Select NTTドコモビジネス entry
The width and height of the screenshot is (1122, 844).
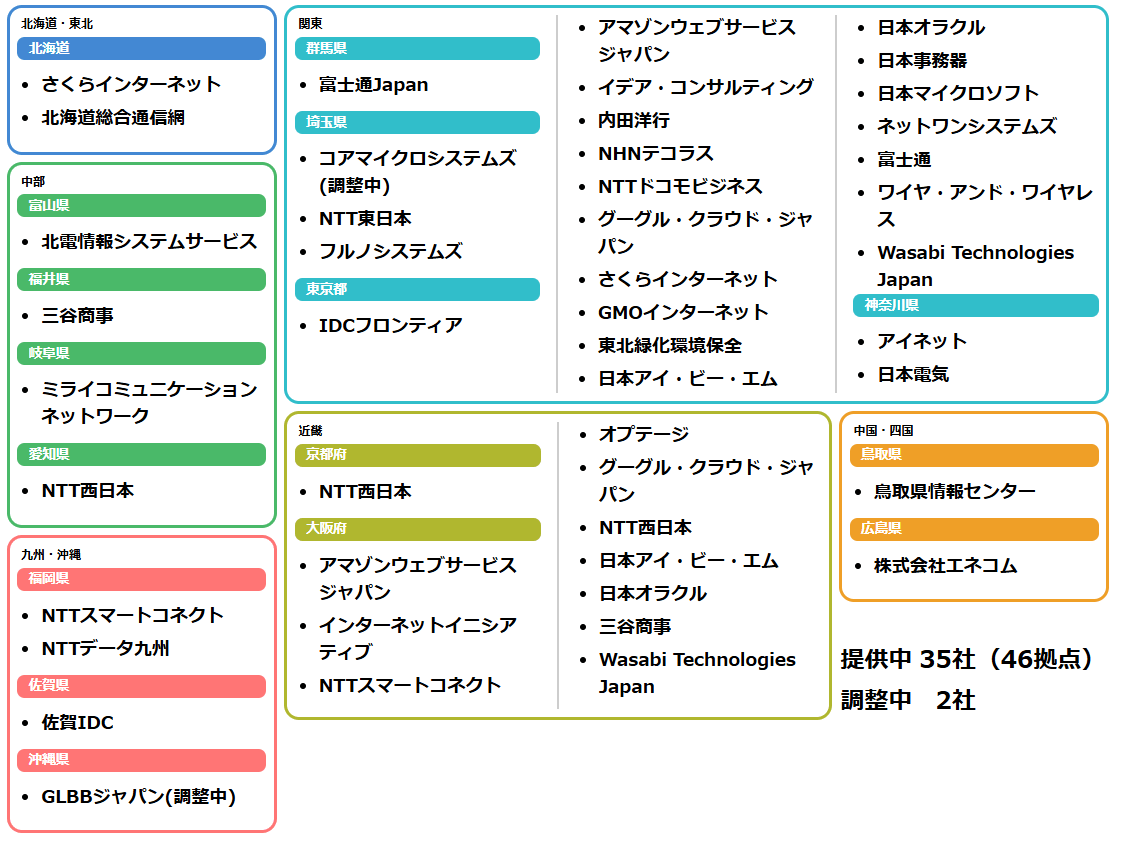(680, 187)
